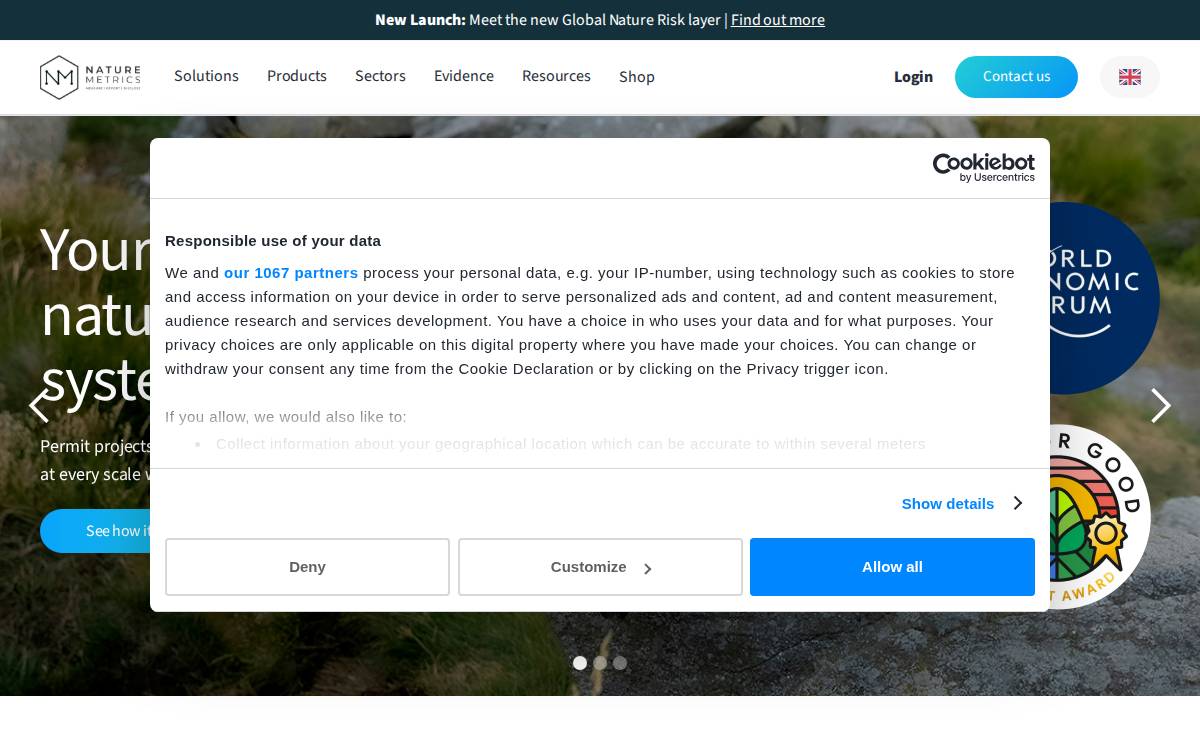This screenshot has width=1200, height=750.
Task: Click the See how it works button
Action: [95, 531]
